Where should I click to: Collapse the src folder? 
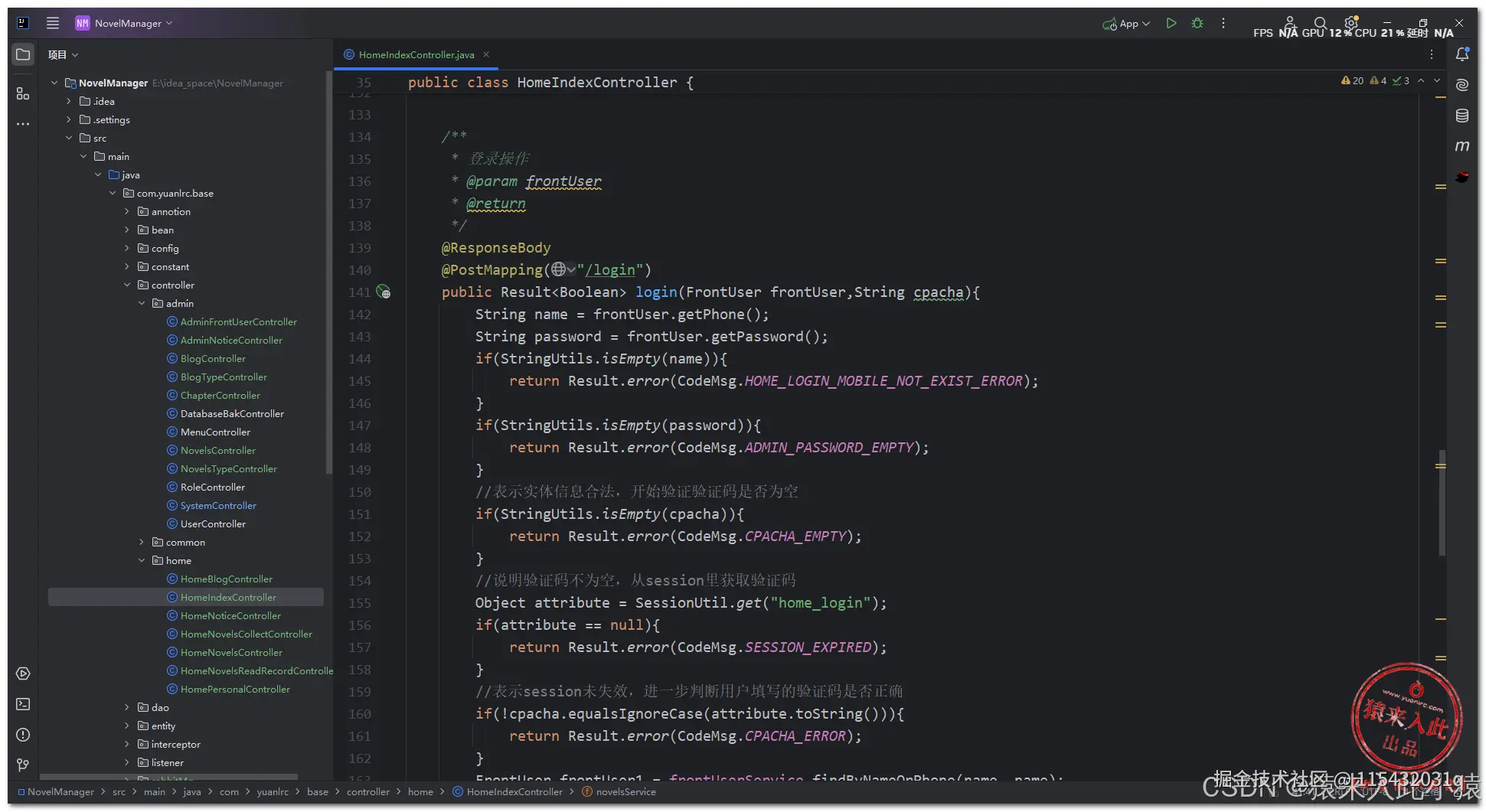69,138
